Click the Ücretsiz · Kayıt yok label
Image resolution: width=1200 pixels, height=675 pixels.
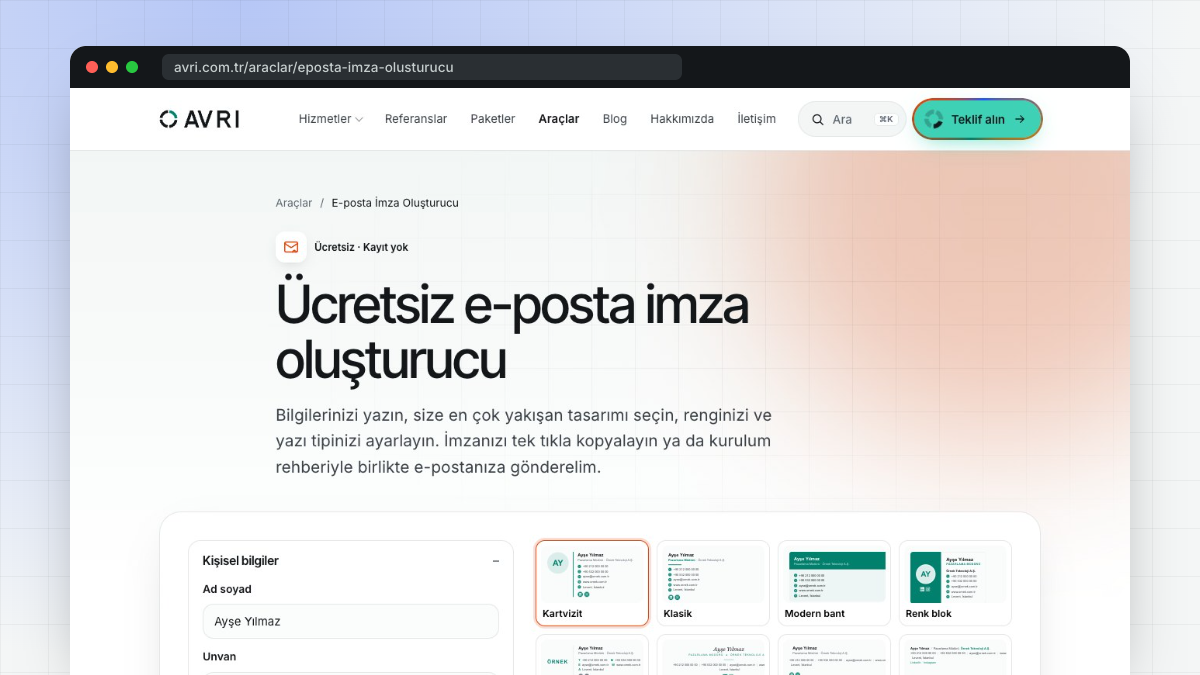[x=361, y=247]
